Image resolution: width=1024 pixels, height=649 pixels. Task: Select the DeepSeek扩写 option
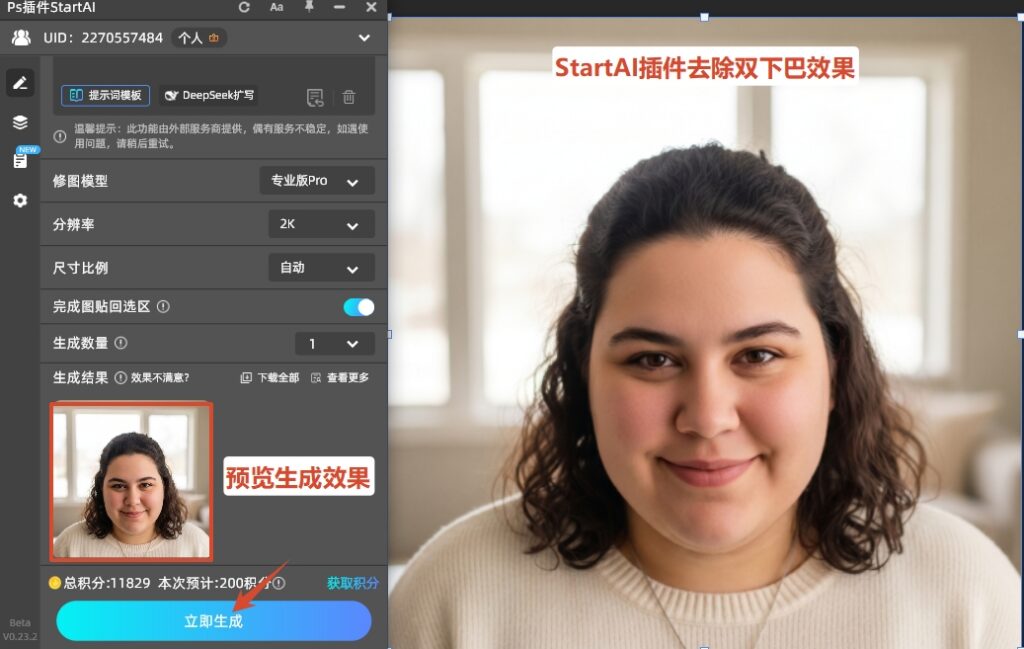[212, 95]
